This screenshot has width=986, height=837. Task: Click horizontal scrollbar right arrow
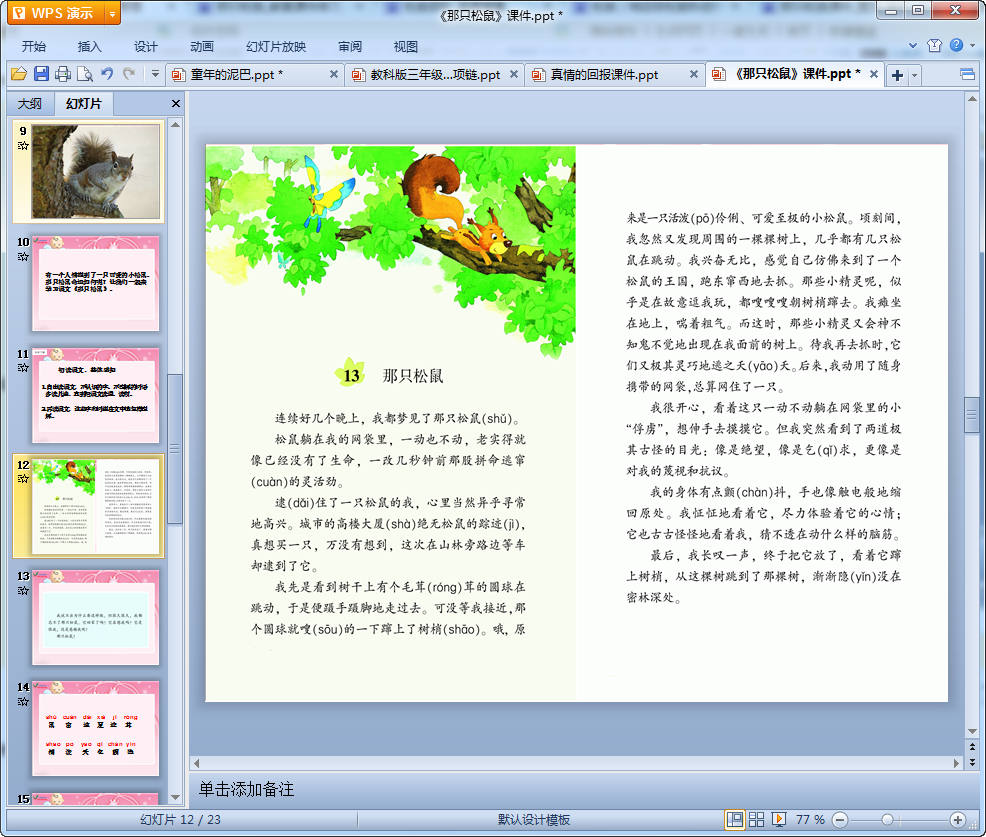pos(956,763)
